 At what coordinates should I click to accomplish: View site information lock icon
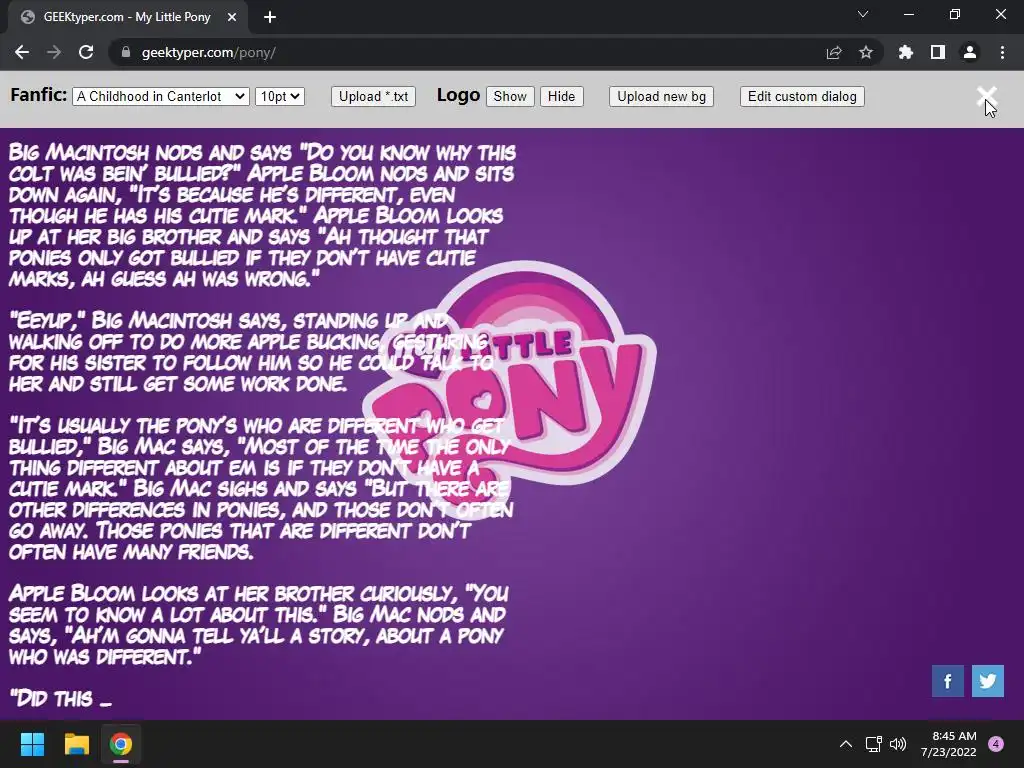[x=126, y=52]
